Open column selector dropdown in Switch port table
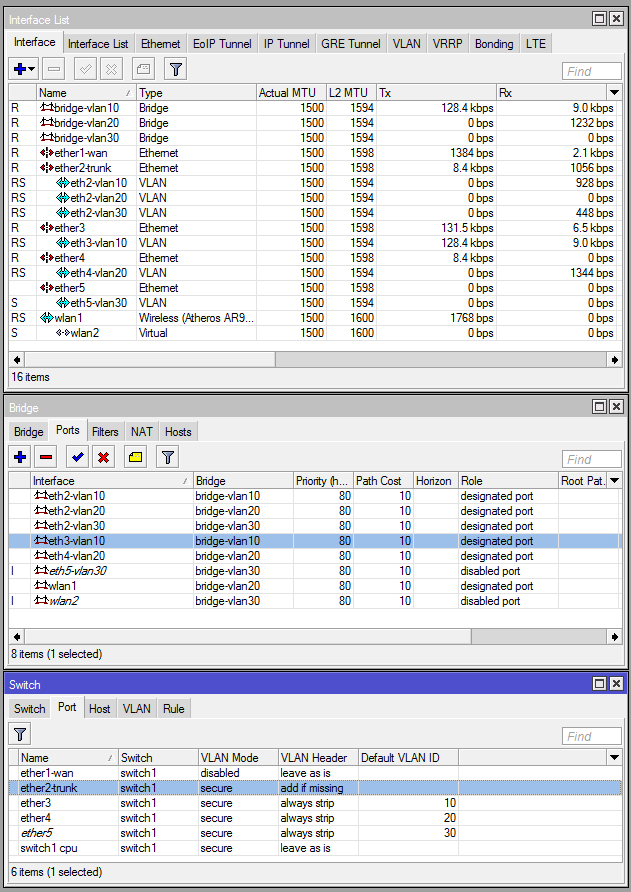 point(614,757)
